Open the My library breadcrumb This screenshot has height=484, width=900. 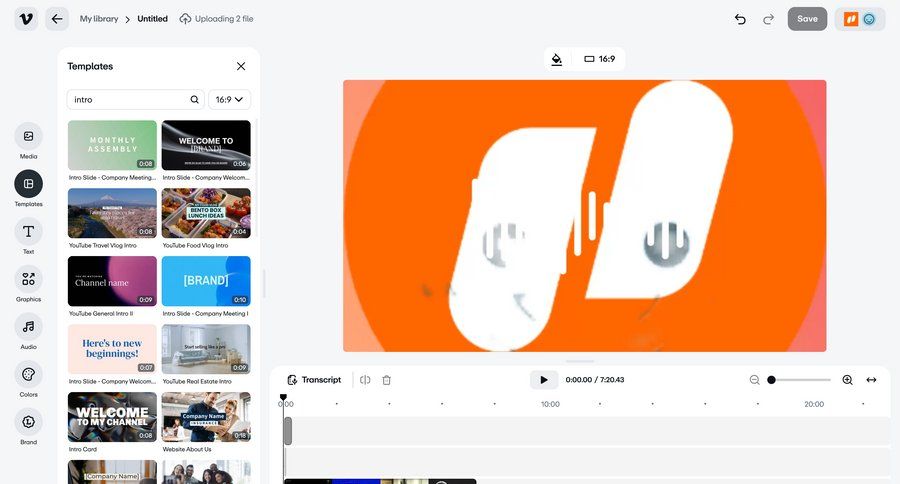(x=99, y=19)
